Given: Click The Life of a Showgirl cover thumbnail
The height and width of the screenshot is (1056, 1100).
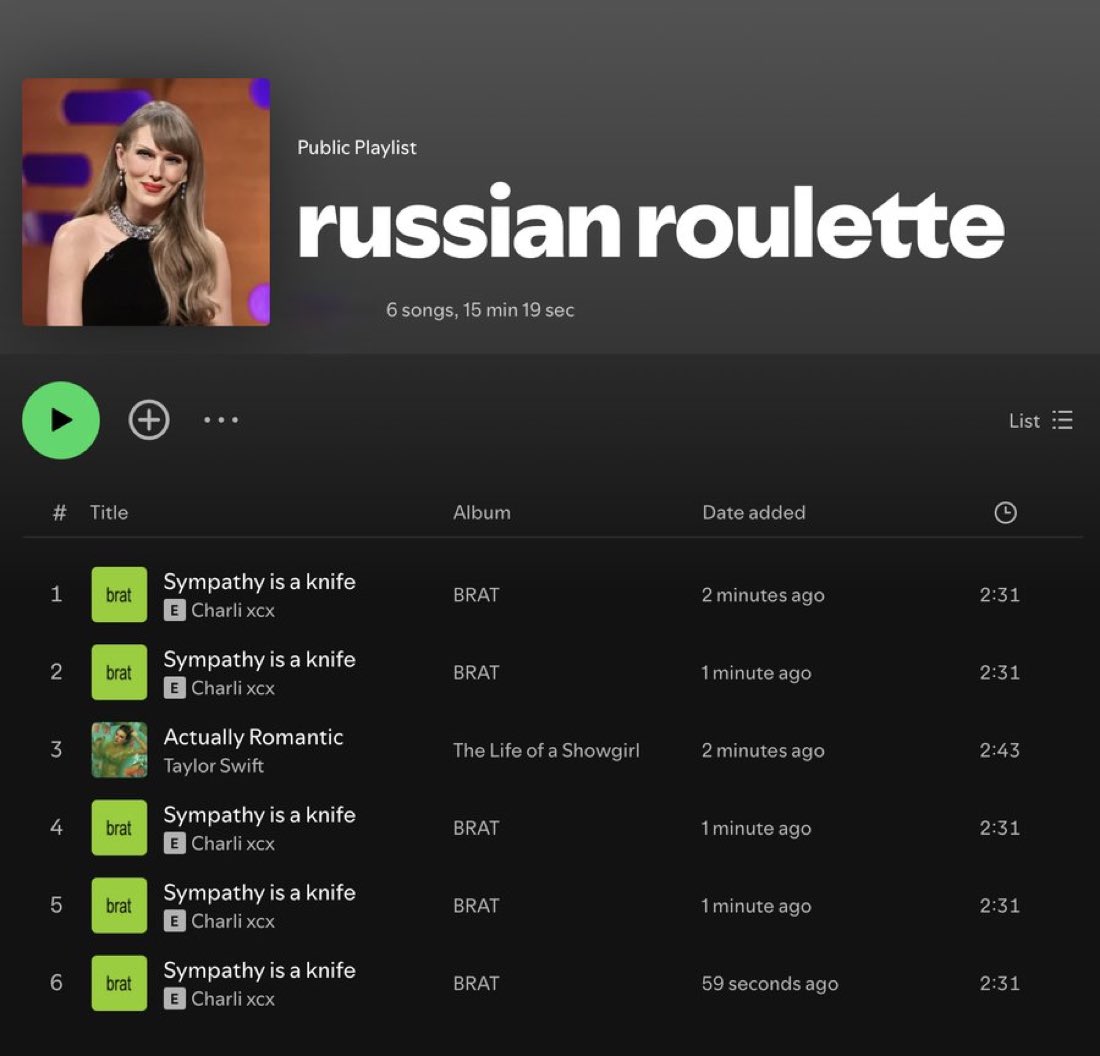Looking at the screenshot, I should [119, 750].
